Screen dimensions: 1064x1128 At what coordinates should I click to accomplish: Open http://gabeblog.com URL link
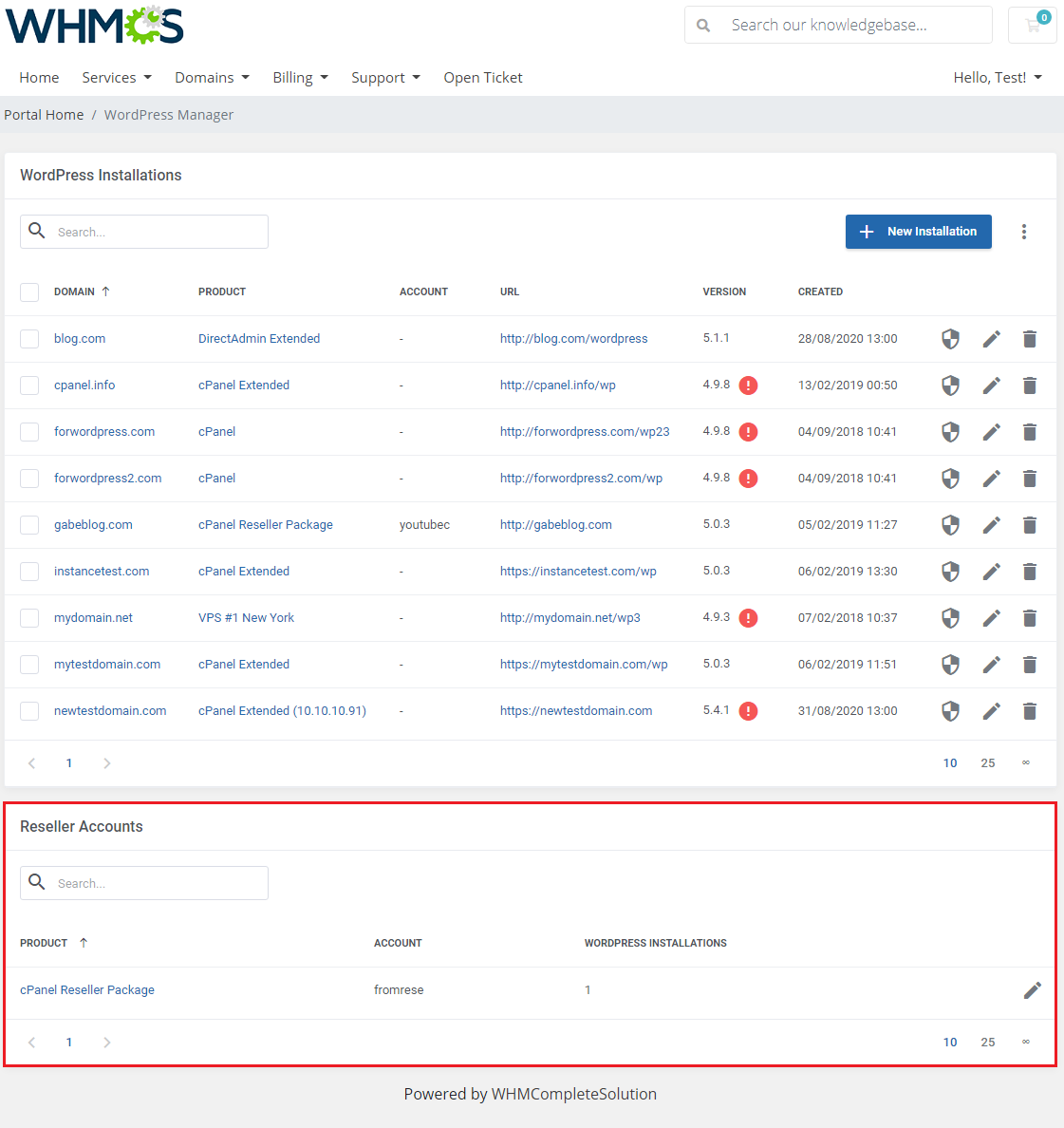(555, 525)
